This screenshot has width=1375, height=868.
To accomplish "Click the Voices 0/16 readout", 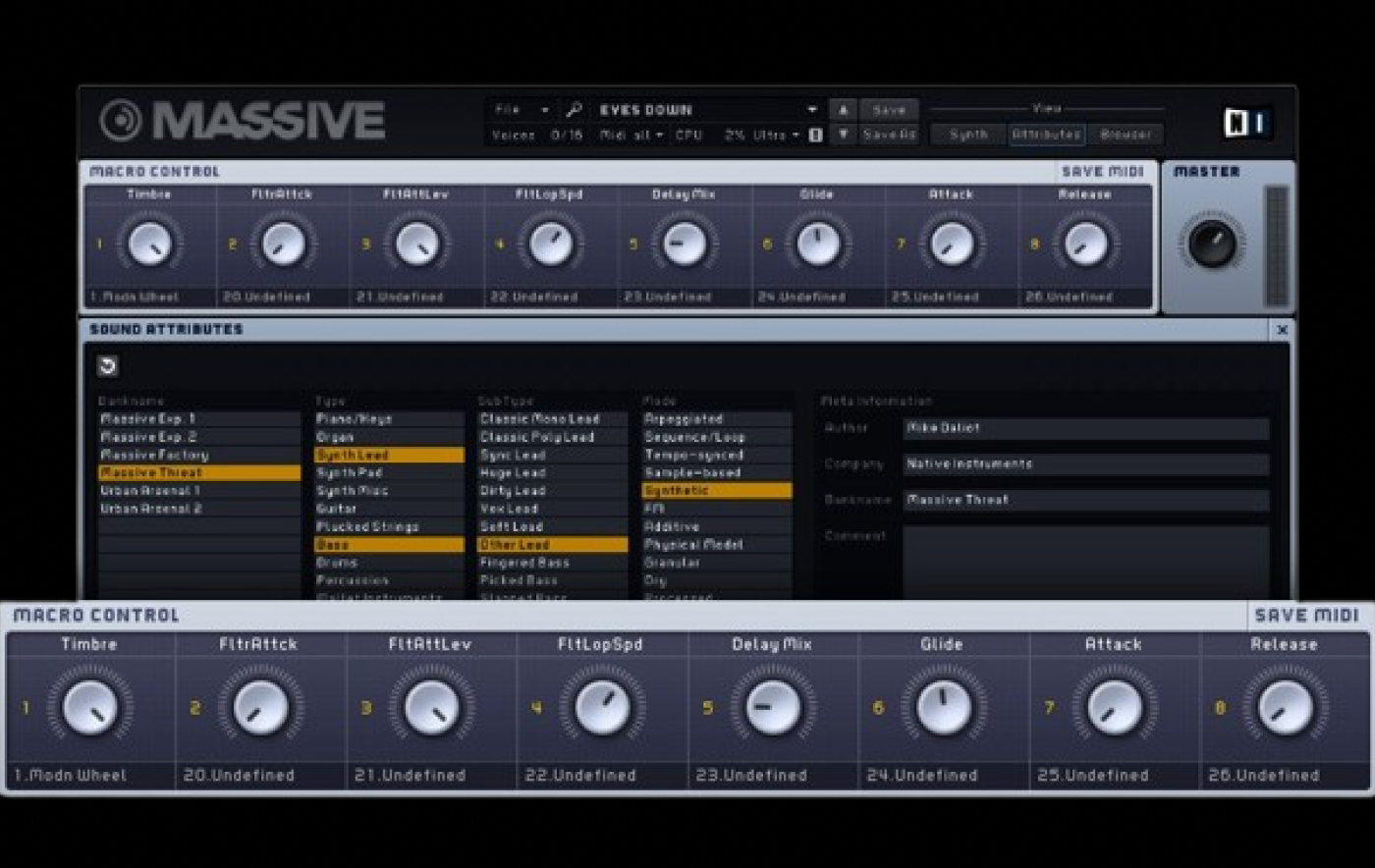I will [537, 136].
